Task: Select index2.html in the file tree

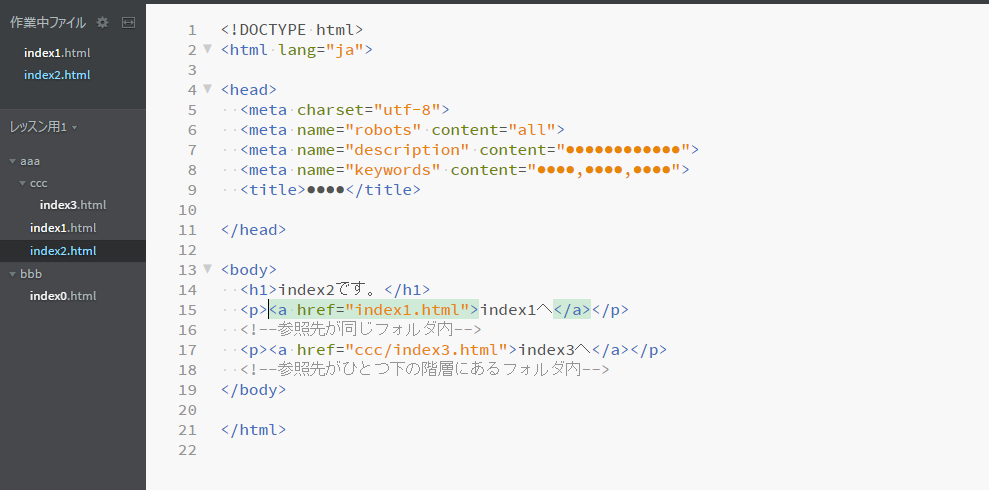Action: (63, 251)
